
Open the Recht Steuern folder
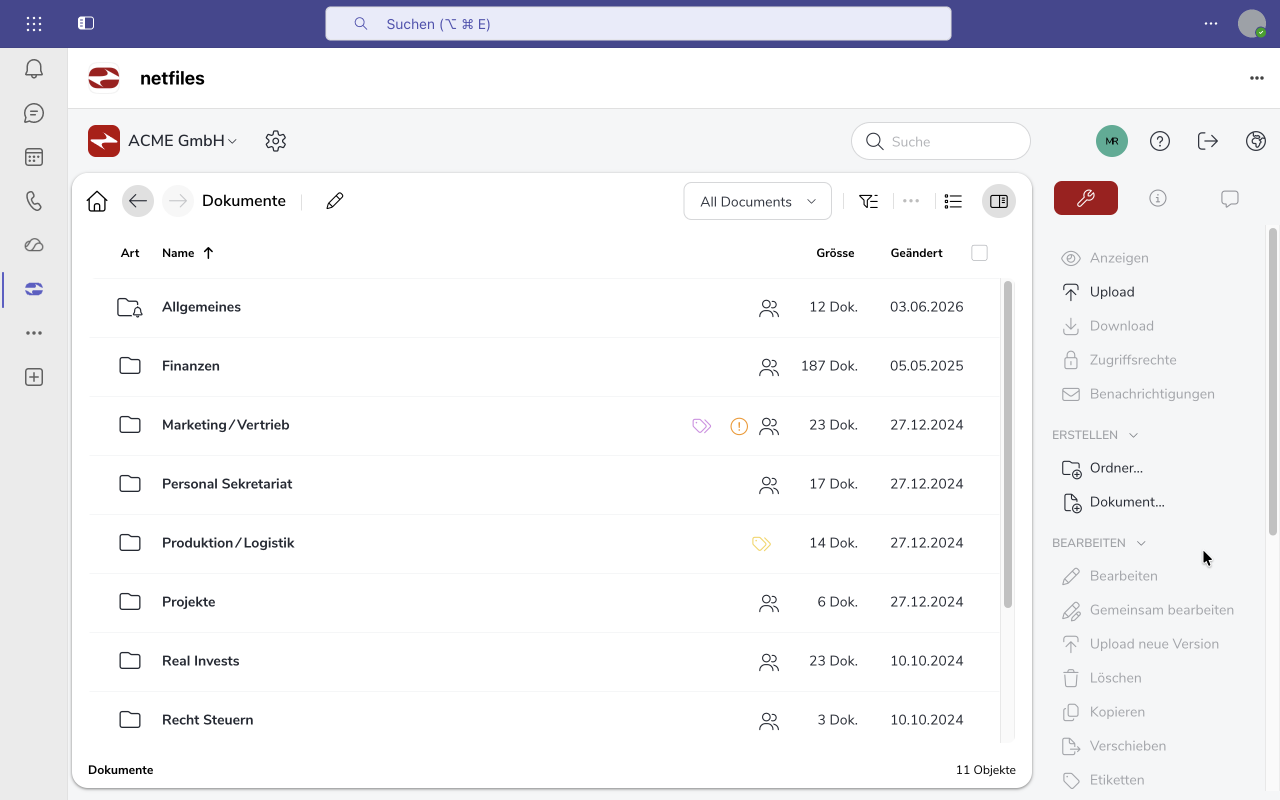click(207, 720)
